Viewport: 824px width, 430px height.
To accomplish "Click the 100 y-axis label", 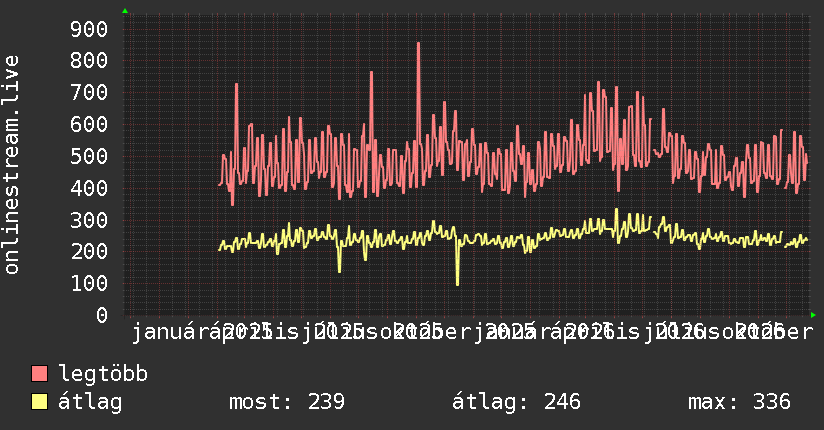I will [89, 284].
